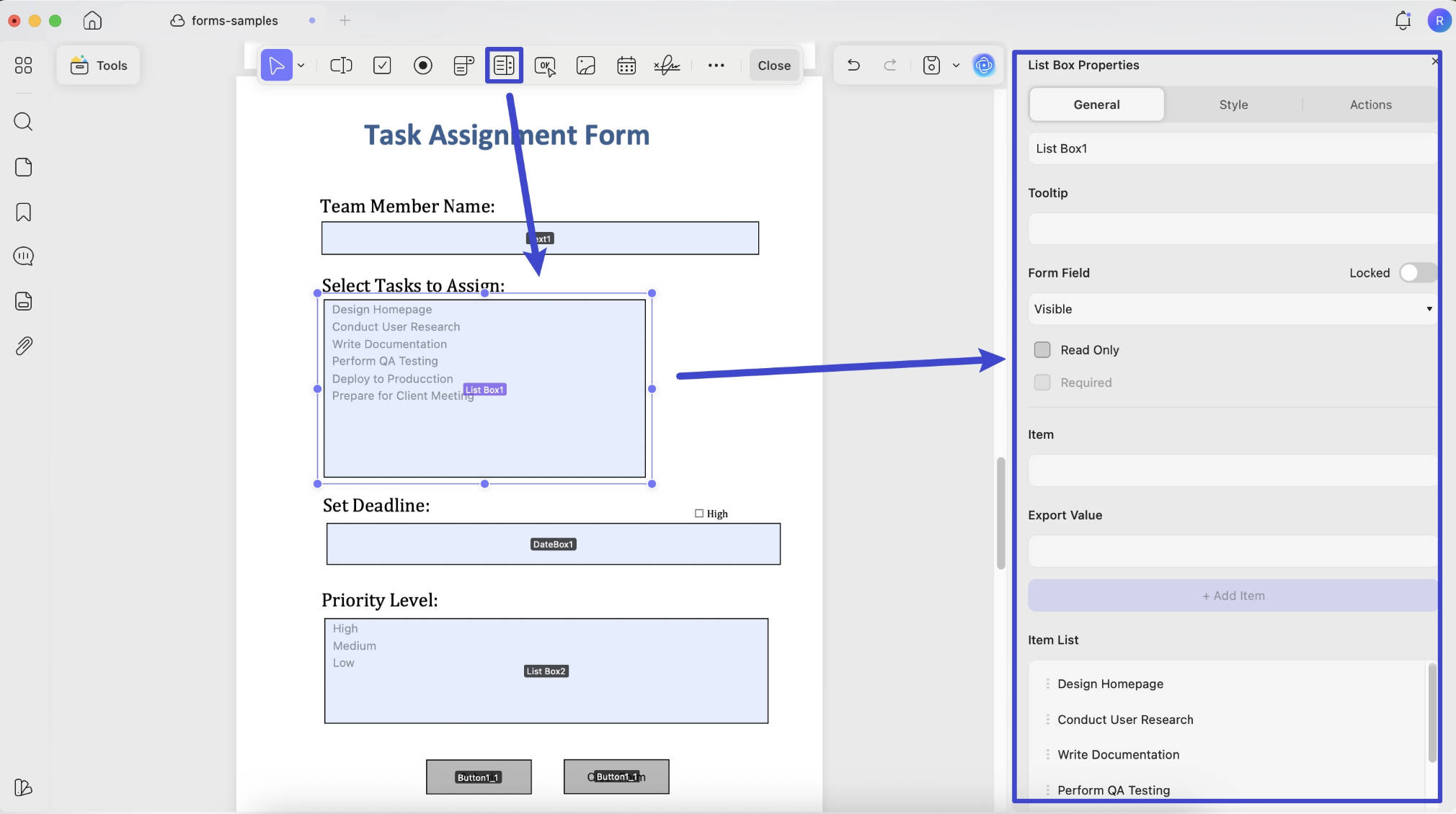Open the AI assistant icon
This screenshot has height=814, width=1456.
(x=984, y=66)
